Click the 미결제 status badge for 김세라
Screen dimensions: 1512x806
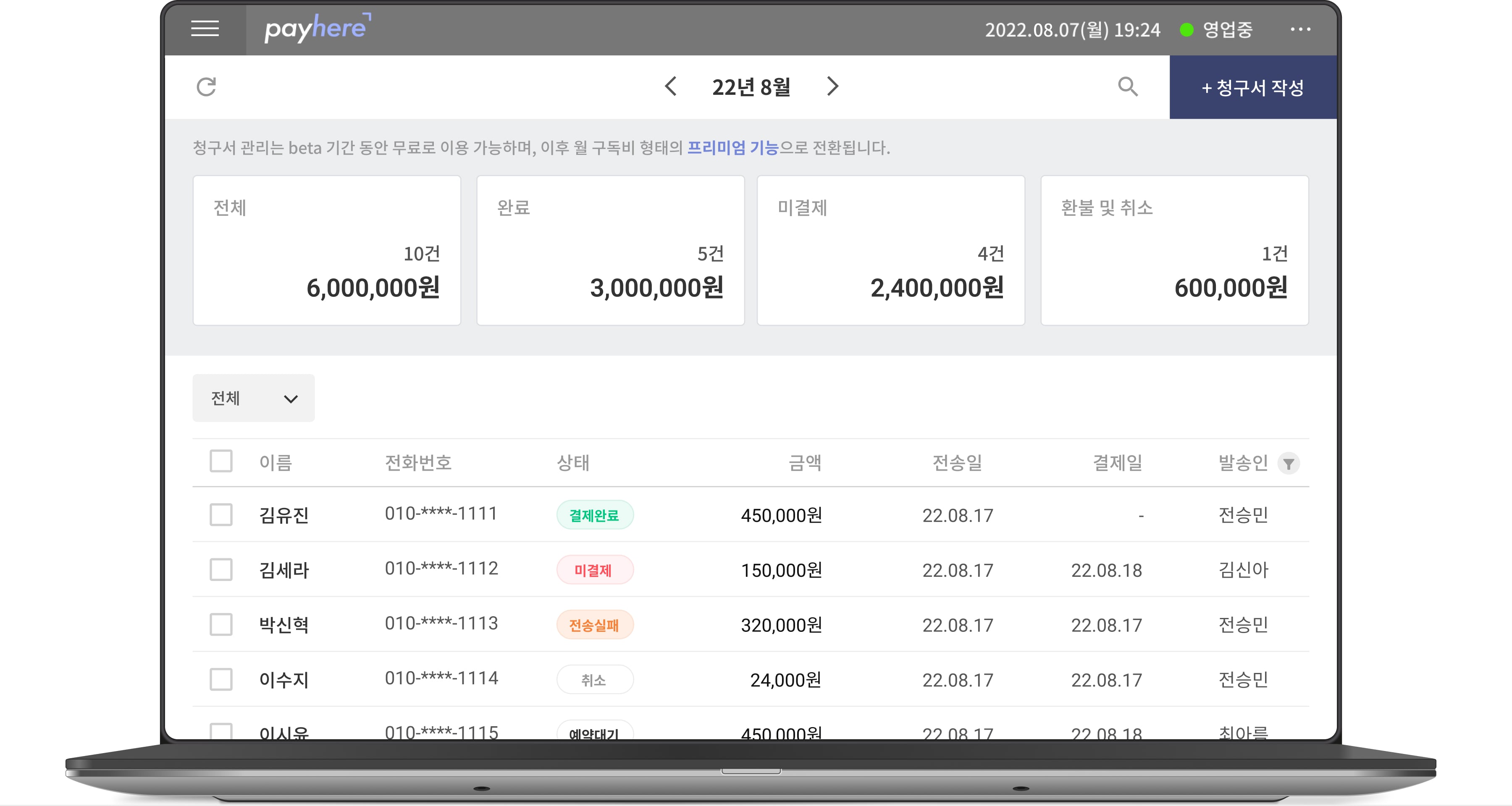click(x=595, y=570)
